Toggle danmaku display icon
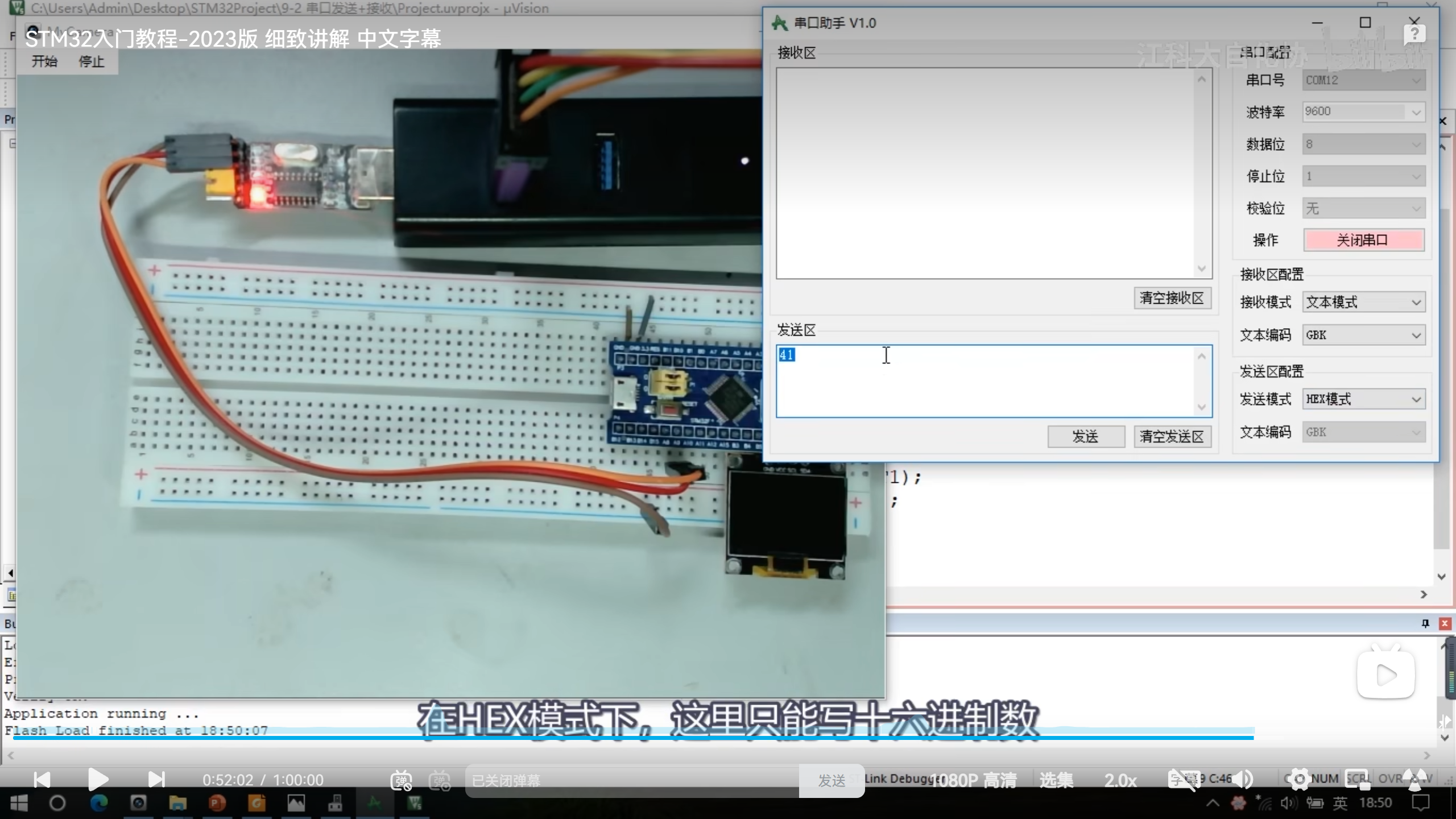Screen dimensions: 1456x819 (401, 780)
